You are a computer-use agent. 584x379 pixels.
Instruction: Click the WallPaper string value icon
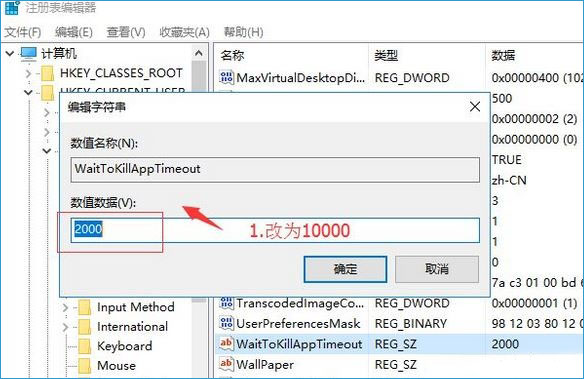[226, 363]
